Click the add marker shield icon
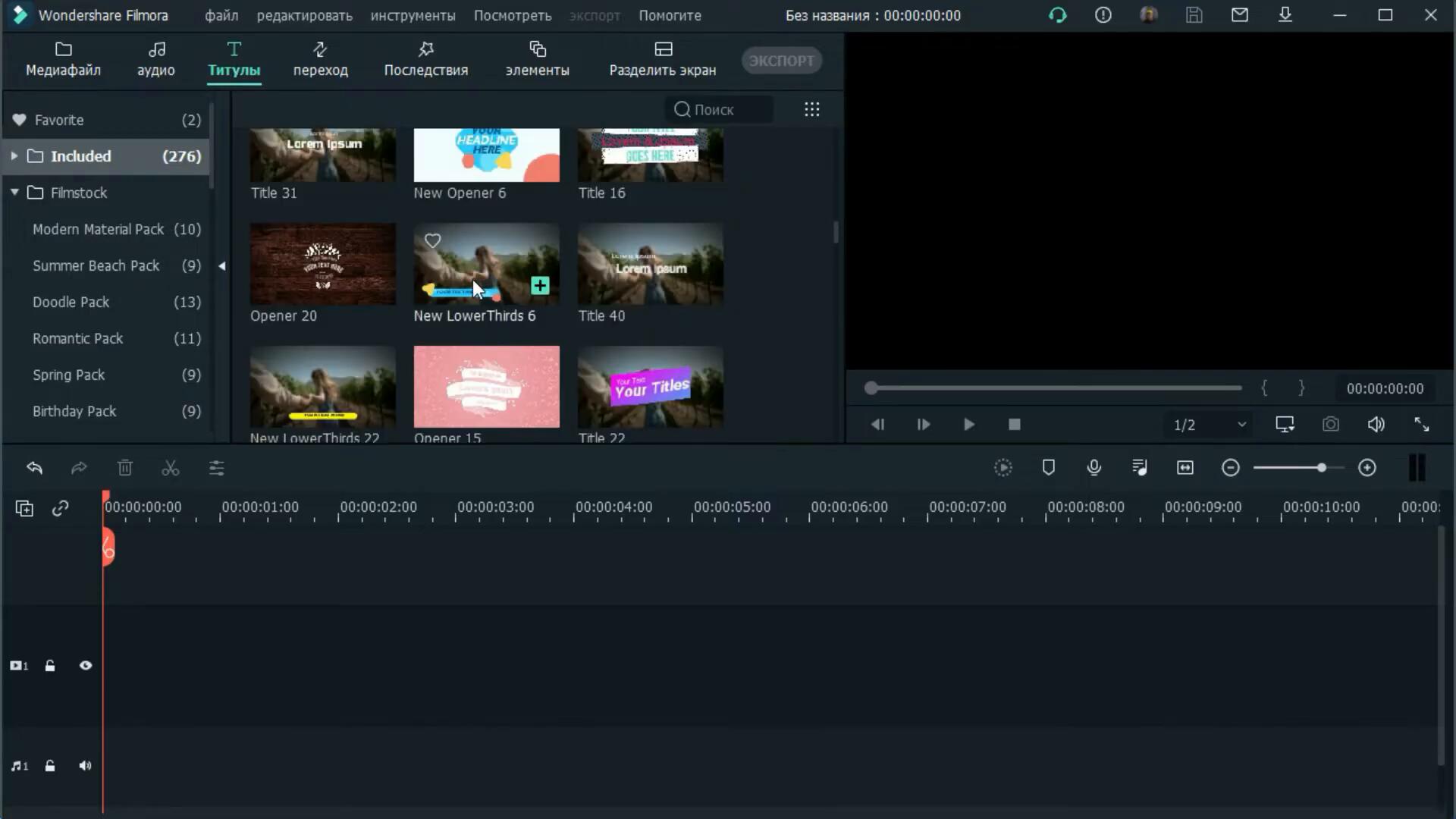 (x=1048, y=468)
